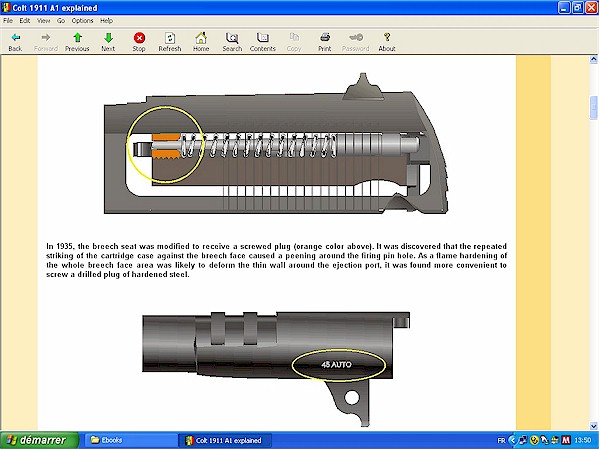
Task: Select Colt 1911 A1 explained taskbar button
Action: coord(225,440)
